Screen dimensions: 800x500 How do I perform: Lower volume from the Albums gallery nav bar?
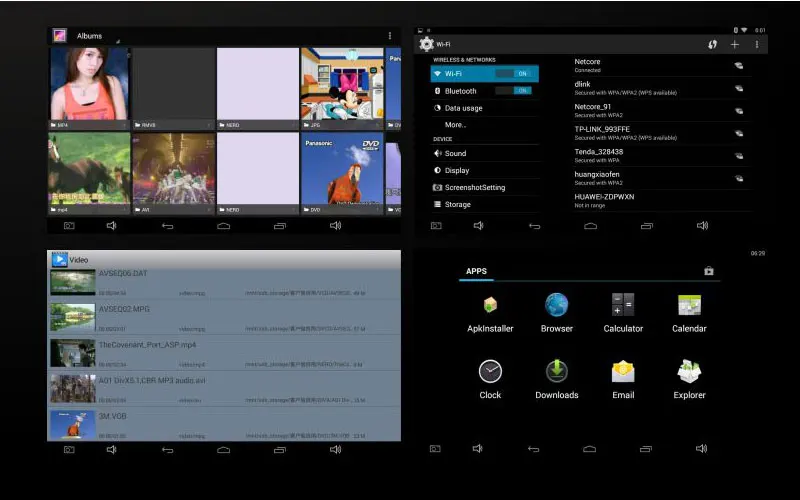click(x=112, y=226)
